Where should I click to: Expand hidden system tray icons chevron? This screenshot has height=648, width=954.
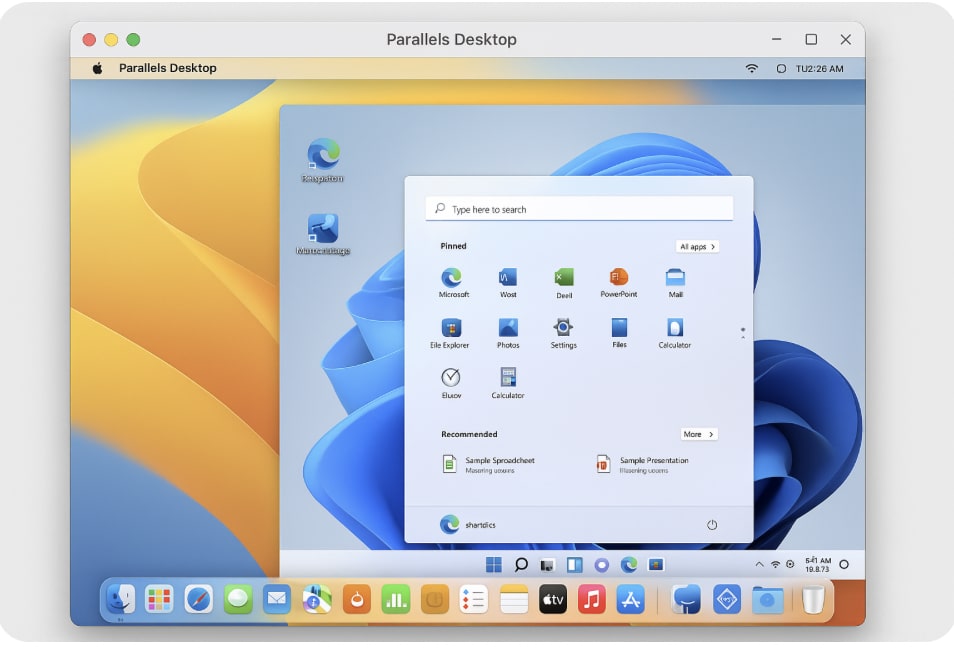(x=760, y=564)
